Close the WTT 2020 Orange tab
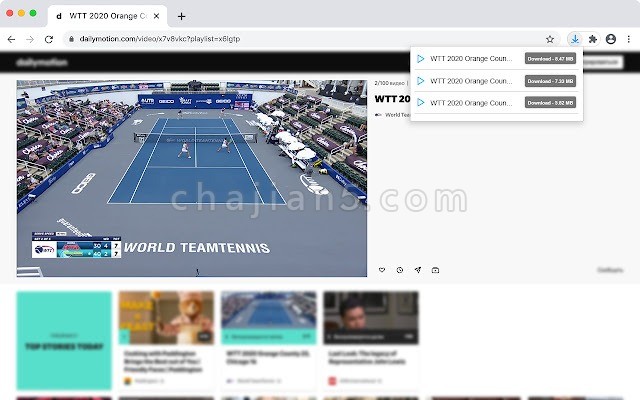This screenshot has width=640, height=400. click(x=156, y=16)
